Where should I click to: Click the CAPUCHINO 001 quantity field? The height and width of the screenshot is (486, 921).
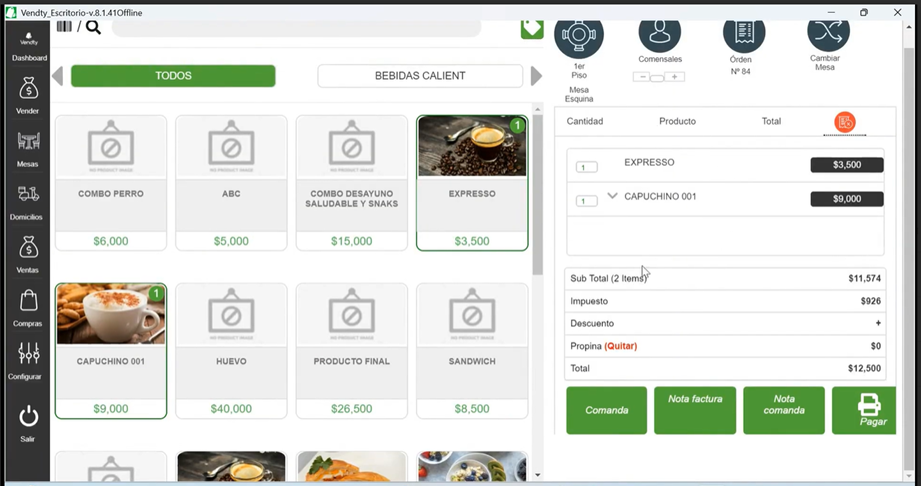coord(586,201)
